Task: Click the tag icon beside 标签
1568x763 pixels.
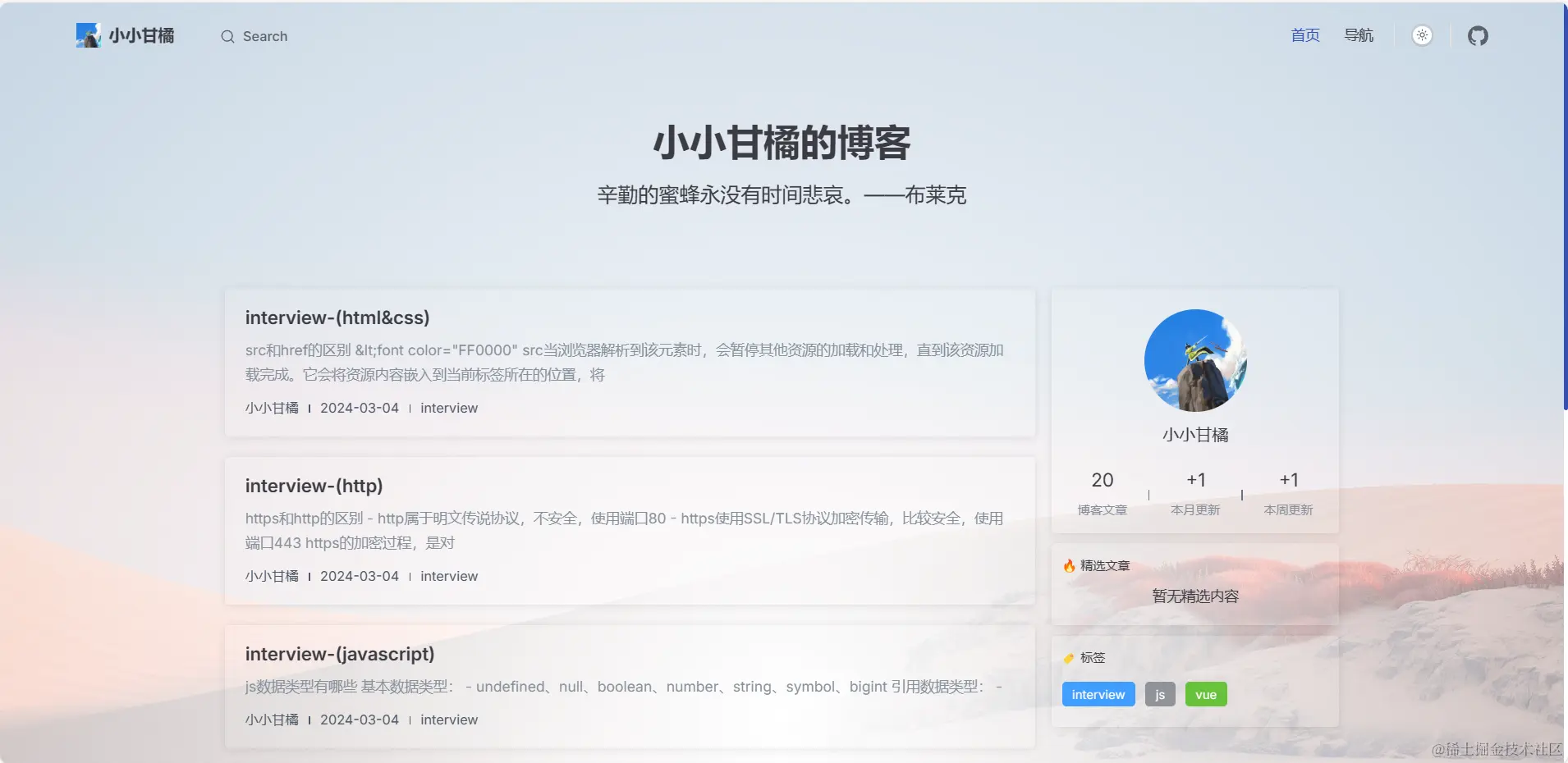Action: 1068,658
